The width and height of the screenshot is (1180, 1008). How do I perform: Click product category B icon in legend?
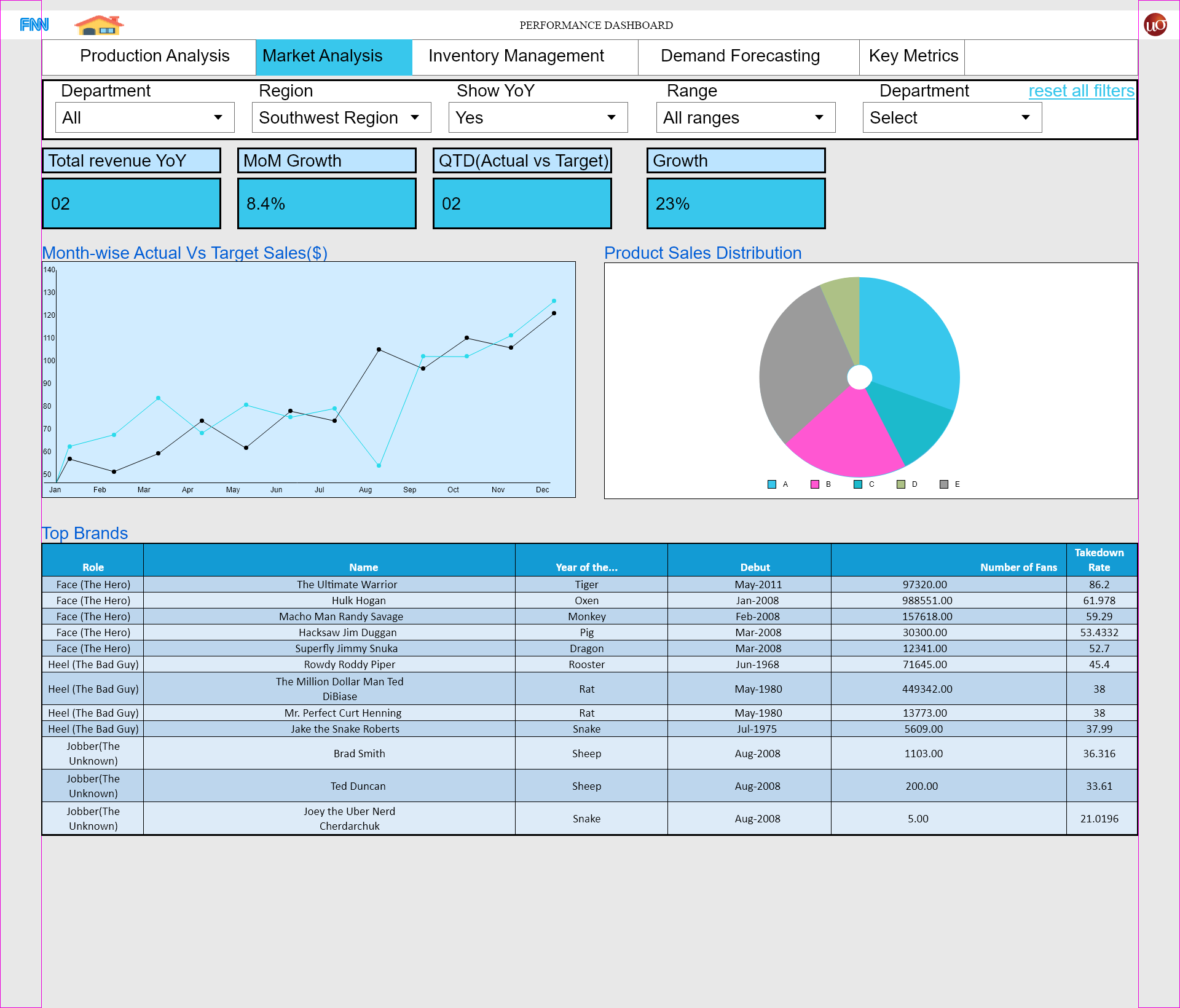pos(815,484)
